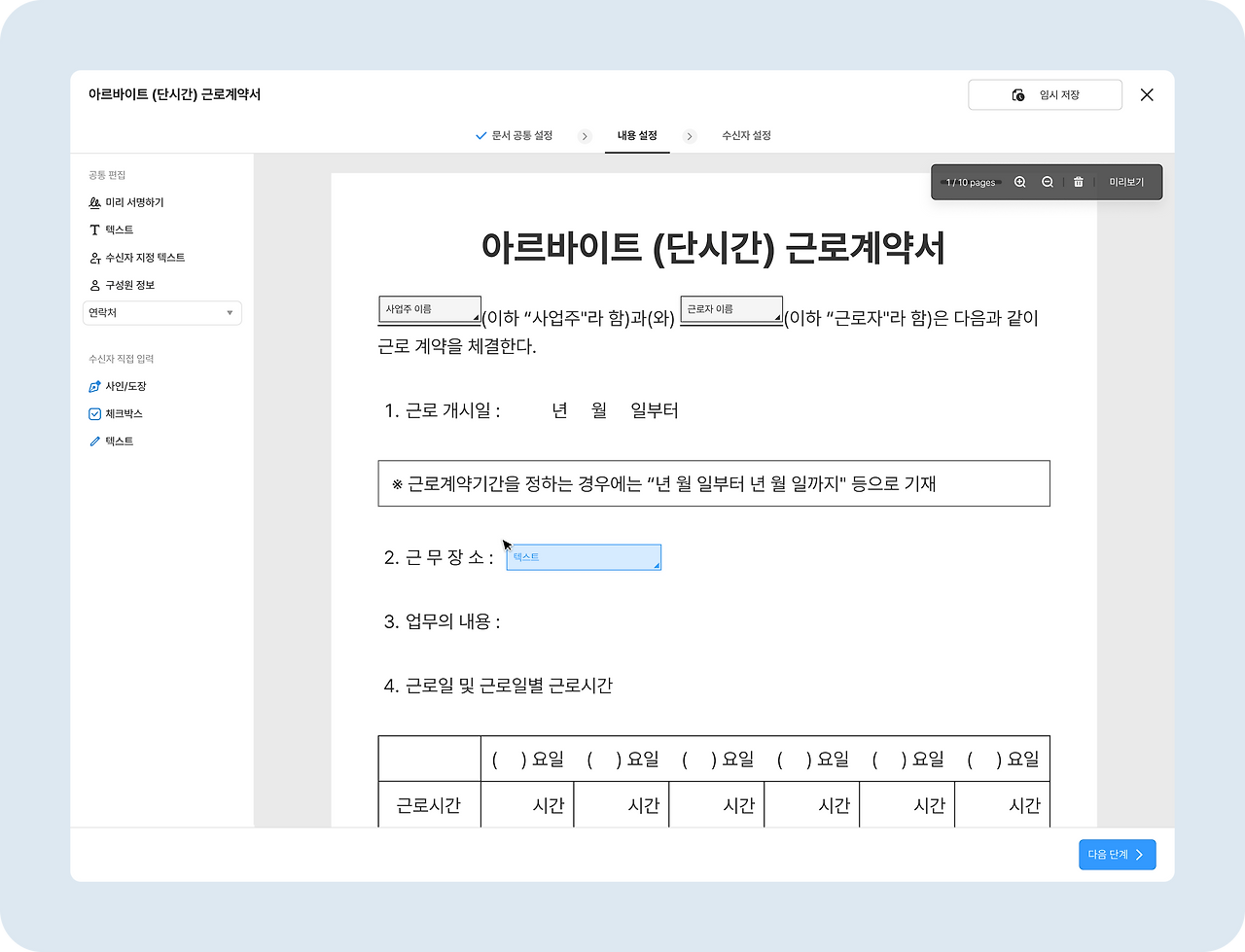Select 텍스트 under 수신자 직접 입력

[x=111, y=441]
